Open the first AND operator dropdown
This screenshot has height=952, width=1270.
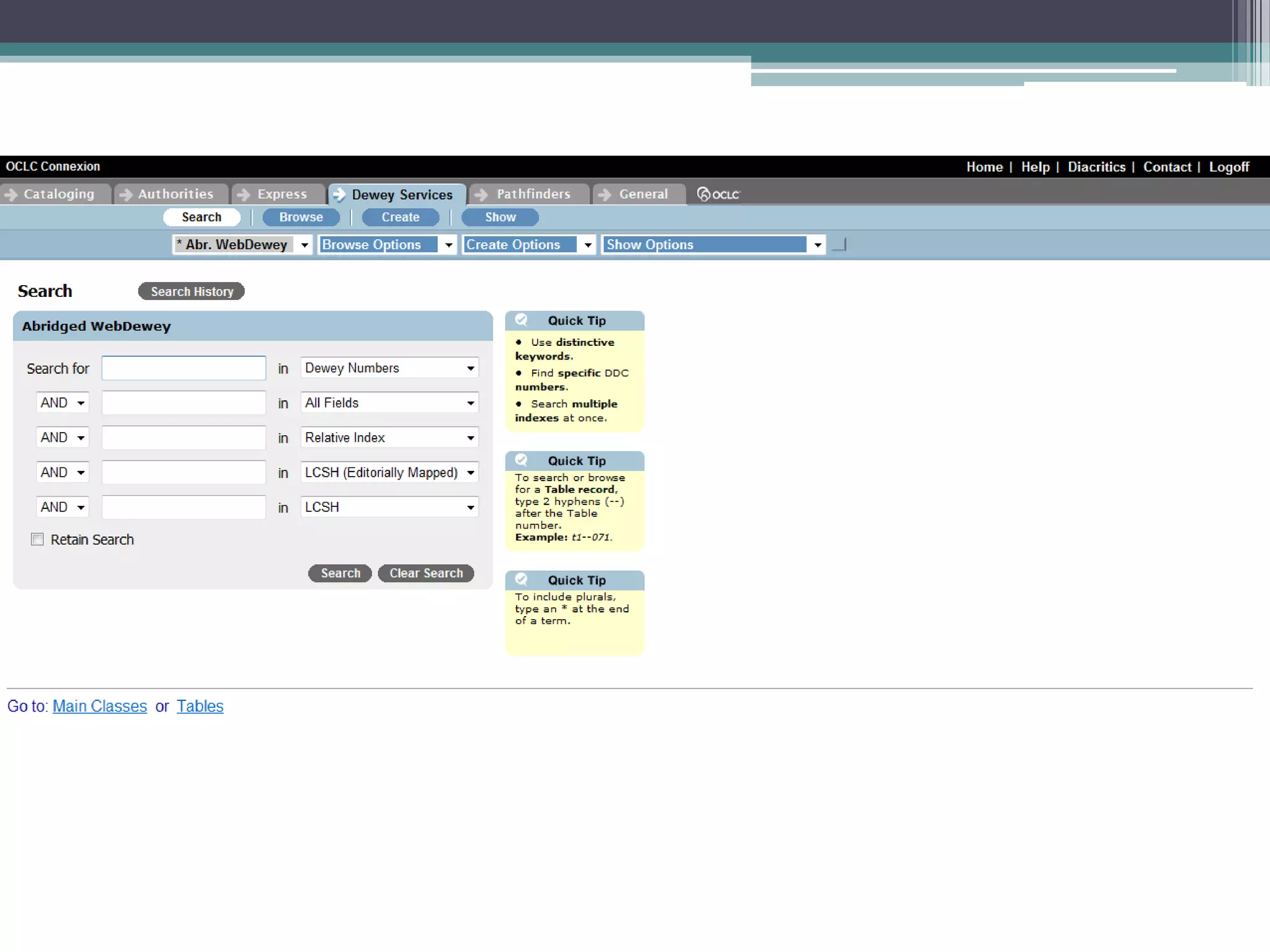[63, 403]
